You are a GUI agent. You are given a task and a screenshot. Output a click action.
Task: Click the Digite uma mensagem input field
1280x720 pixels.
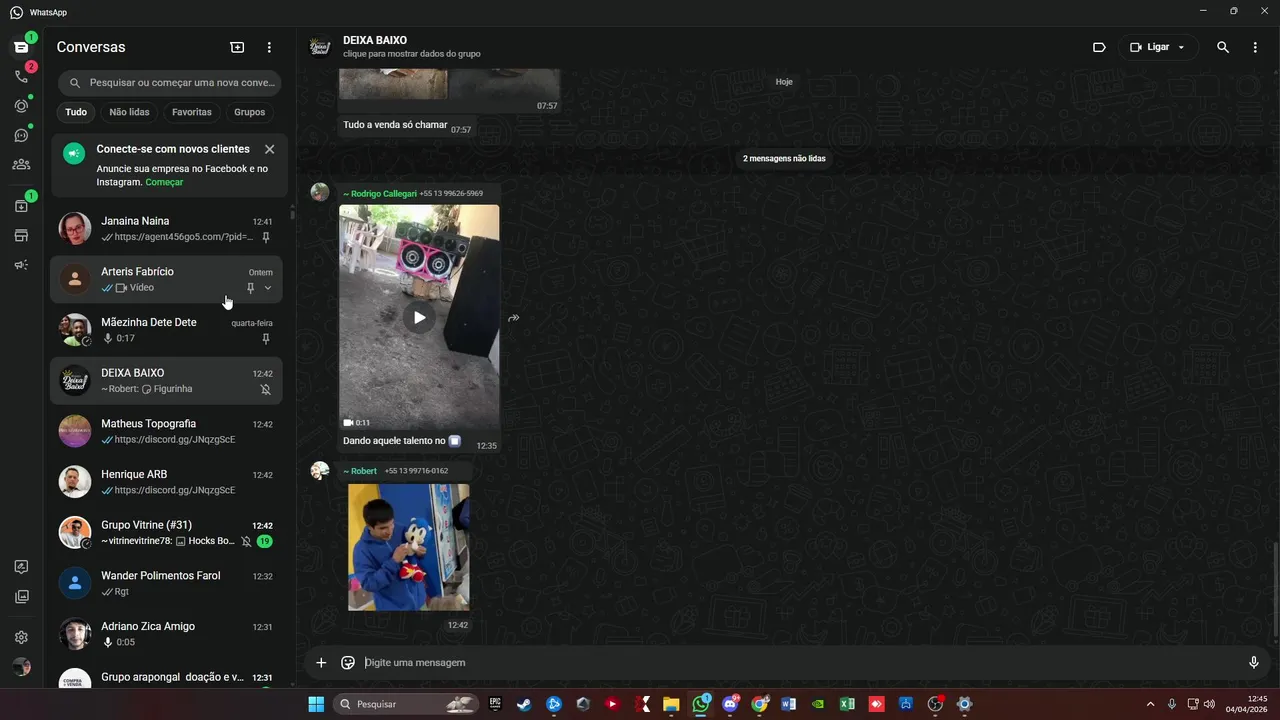pyautogui.click(x=800, y=662)
